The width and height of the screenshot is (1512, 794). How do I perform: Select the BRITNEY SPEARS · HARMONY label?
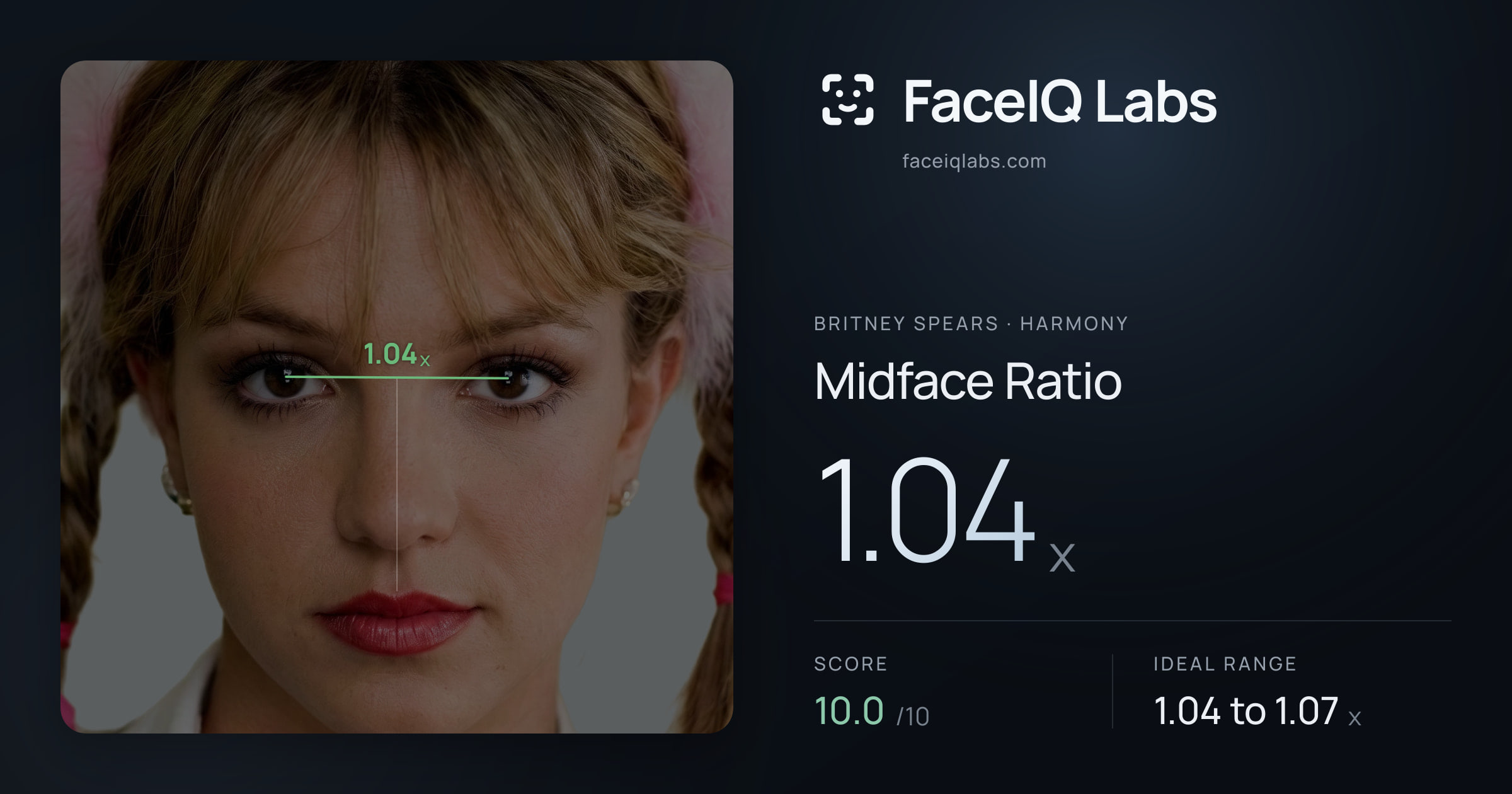[x=971, y=323]
